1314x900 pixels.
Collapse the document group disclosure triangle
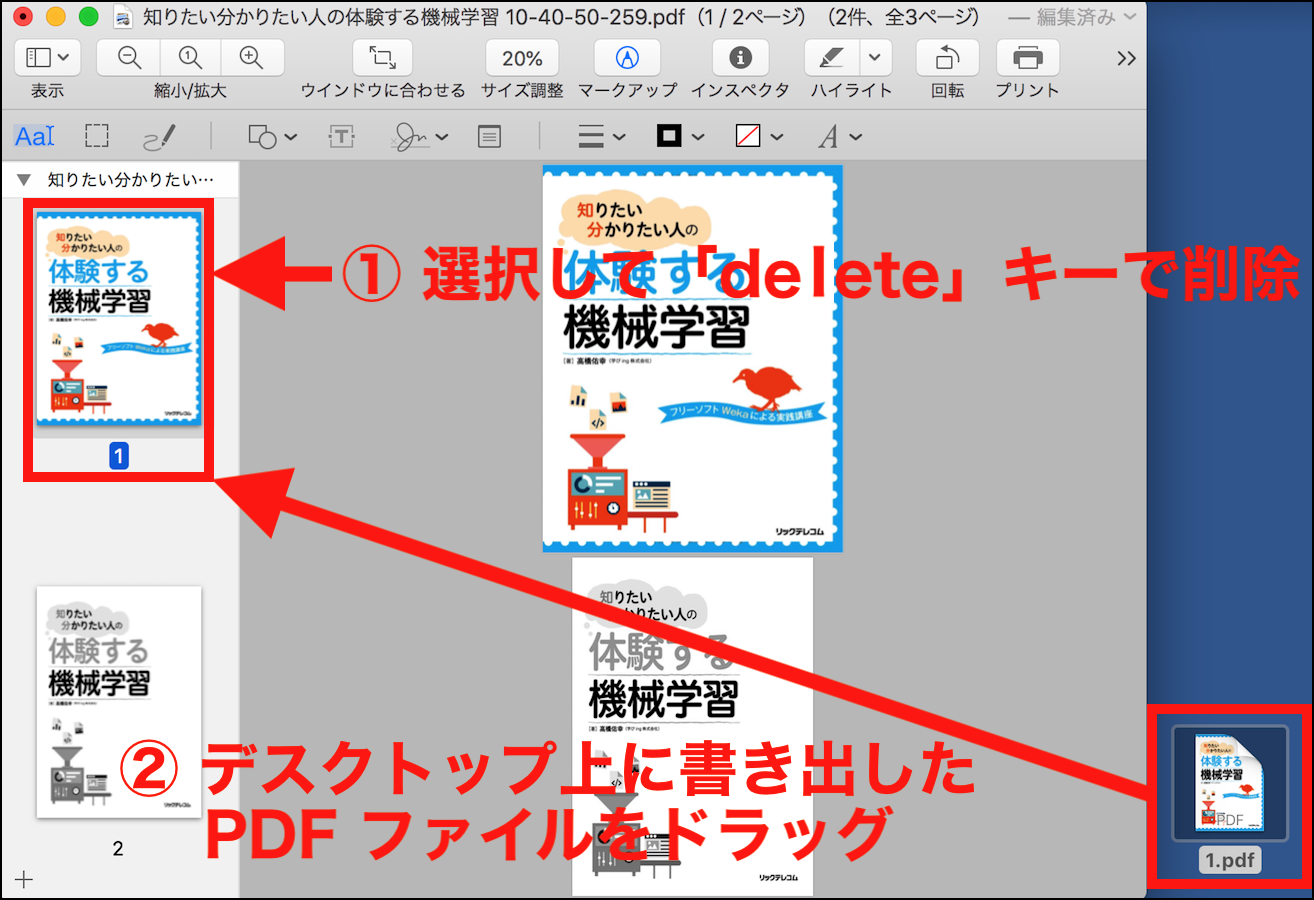point(24,181)
